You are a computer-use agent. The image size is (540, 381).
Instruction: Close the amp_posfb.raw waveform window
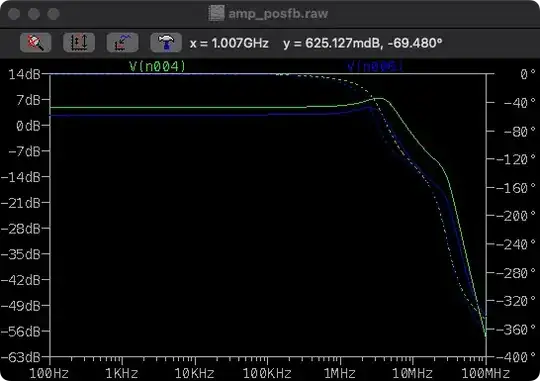(14, 14)
